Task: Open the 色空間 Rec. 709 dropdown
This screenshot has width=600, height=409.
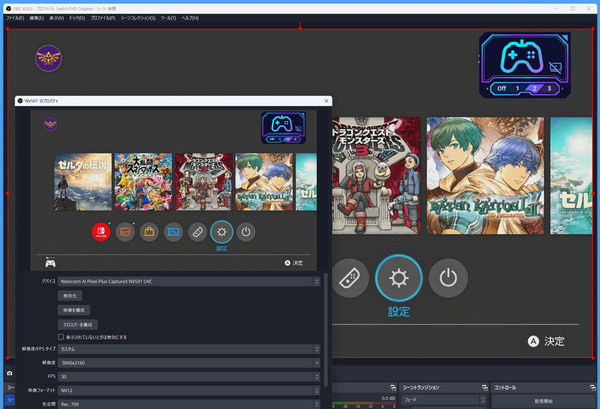Action: [x=189, y=404]
